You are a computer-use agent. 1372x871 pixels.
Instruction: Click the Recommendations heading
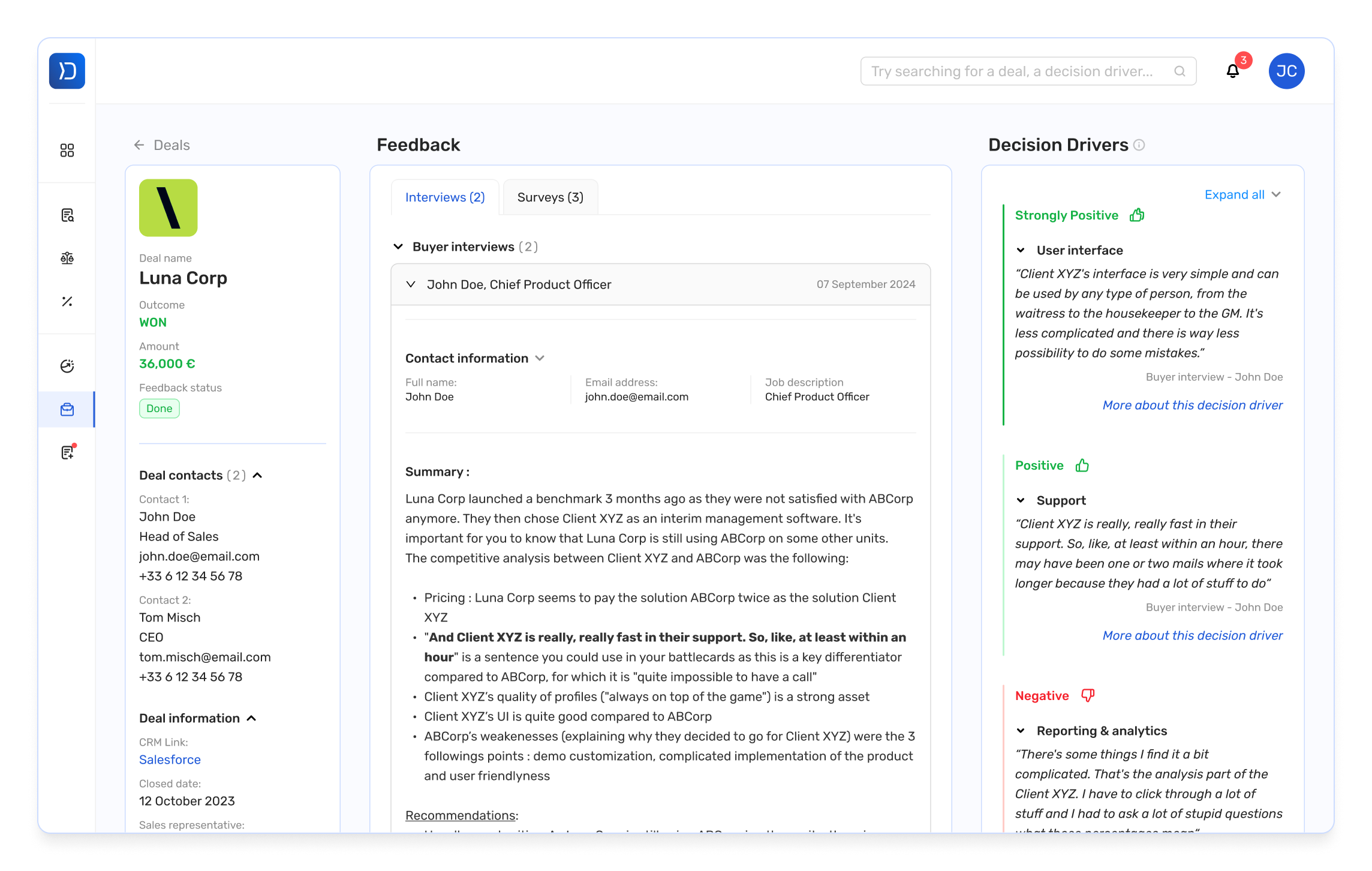coord(461,815)
